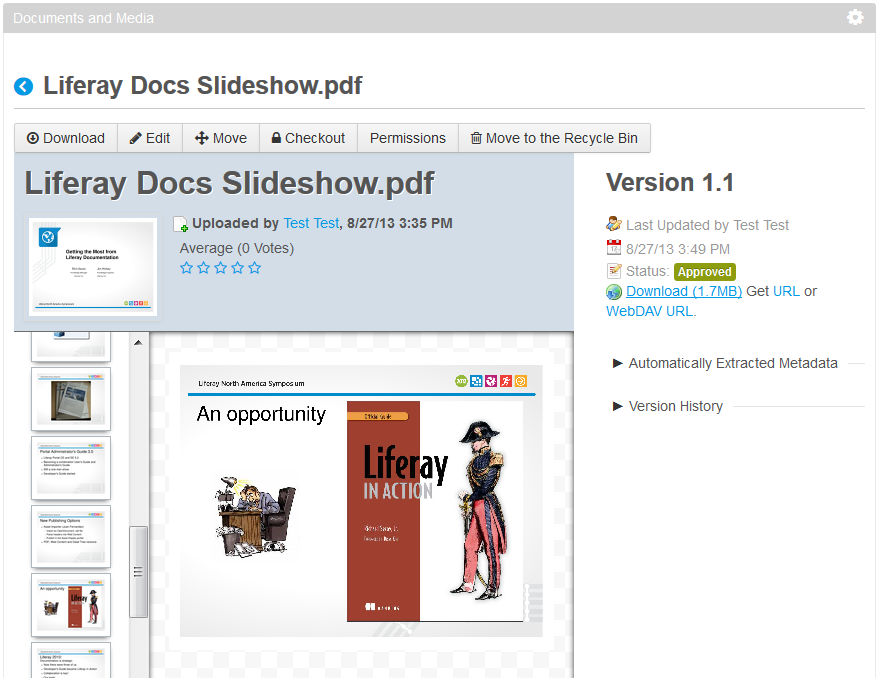The height and width of the screenshot is (678, 880).
Task: Select the New Publishing Options slide thumbnail
Action: (71, 537)
